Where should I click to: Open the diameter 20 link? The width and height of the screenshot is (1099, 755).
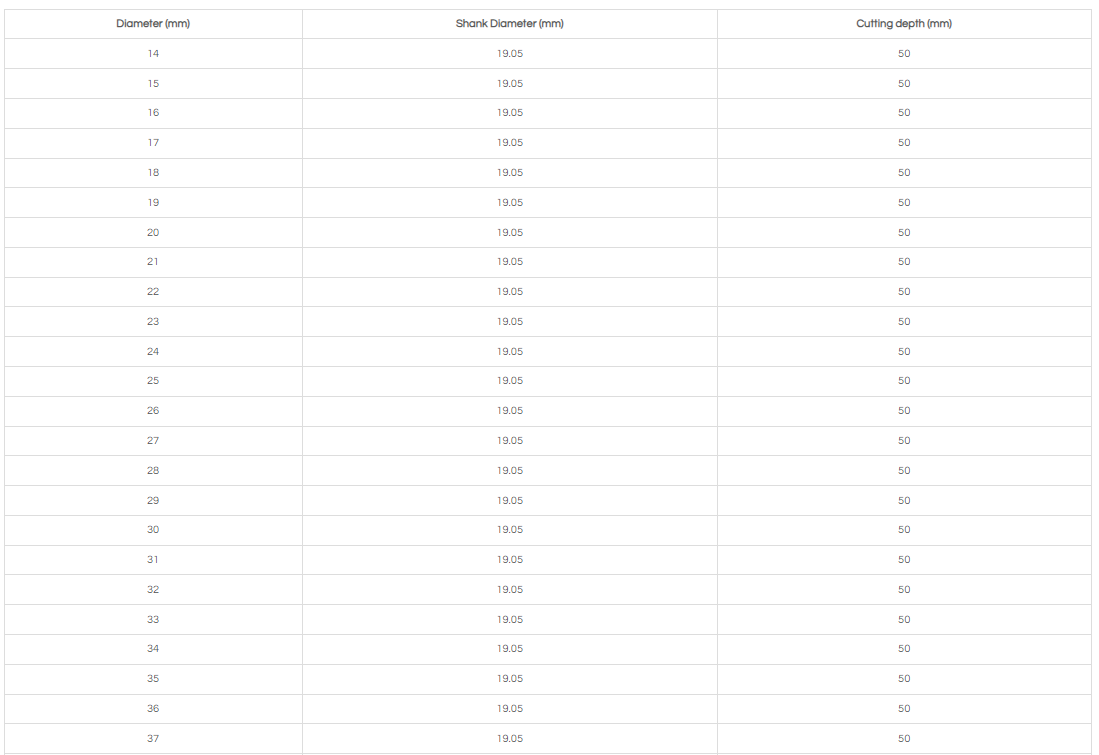pos(153,233)
